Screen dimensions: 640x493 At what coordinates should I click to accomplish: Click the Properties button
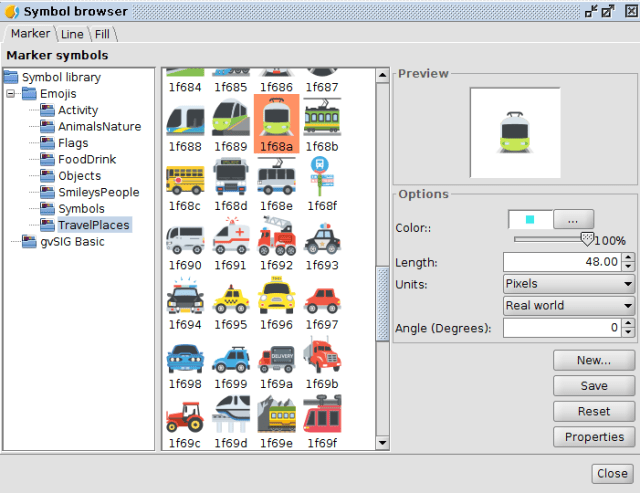point(594,437)
